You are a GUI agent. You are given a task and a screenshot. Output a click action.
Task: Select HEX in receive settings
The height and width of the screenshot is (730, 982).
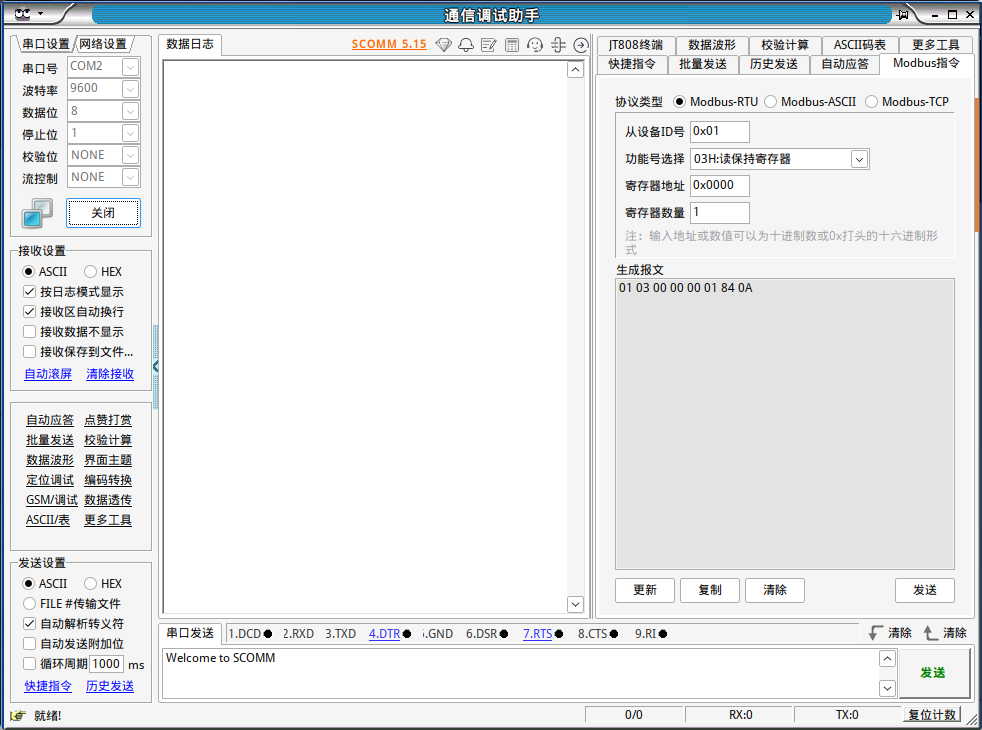pos(103,272)
